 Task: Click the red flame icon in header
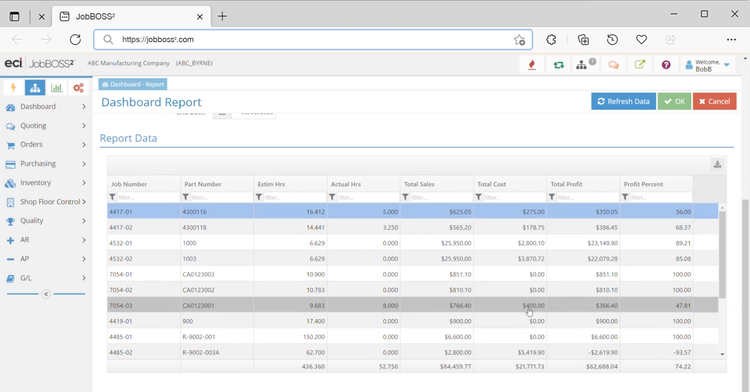531,65
